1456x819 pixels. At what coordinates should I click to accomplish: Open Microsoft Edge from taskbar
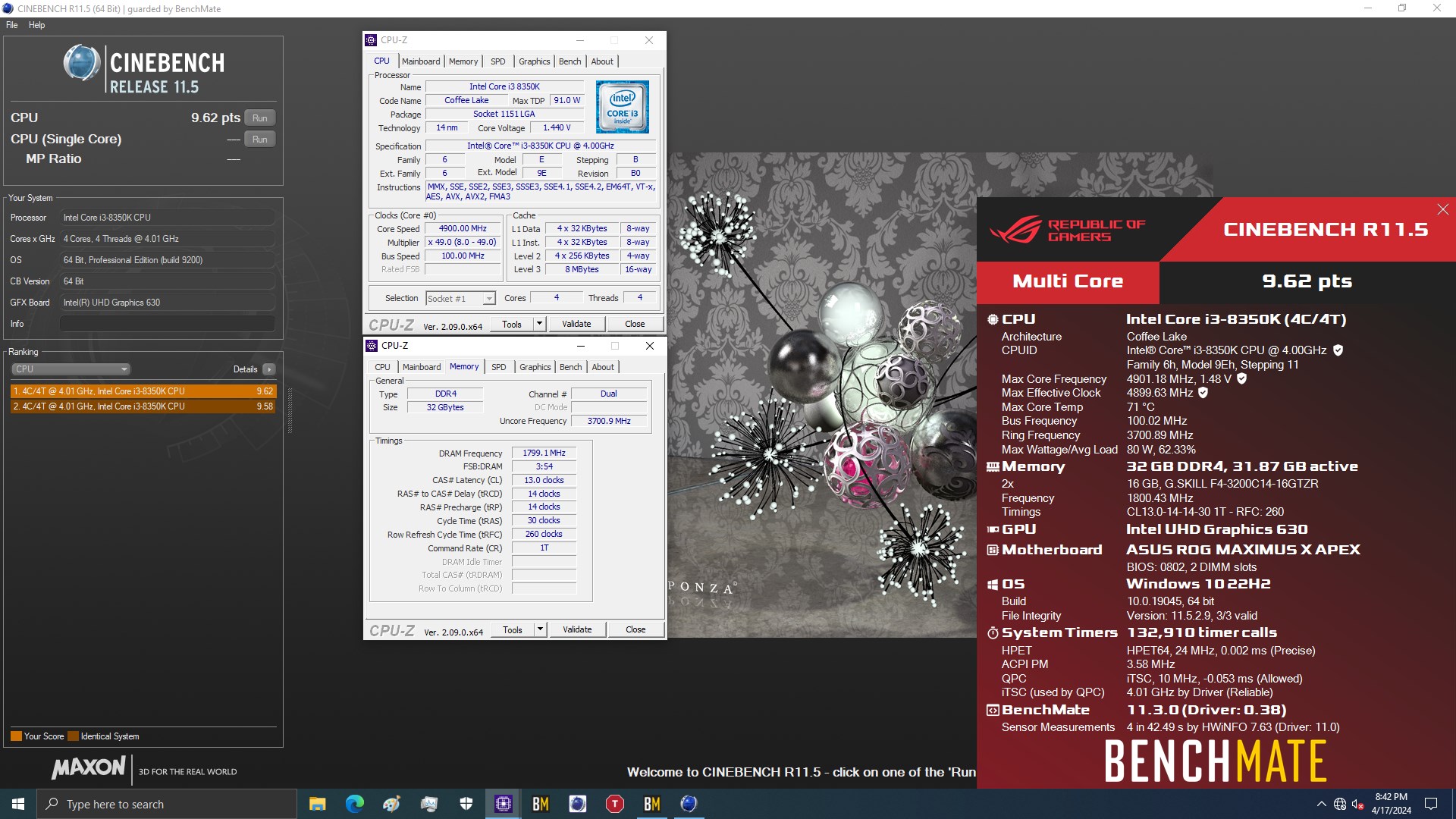pyautogui.click(x=354, y=804)
